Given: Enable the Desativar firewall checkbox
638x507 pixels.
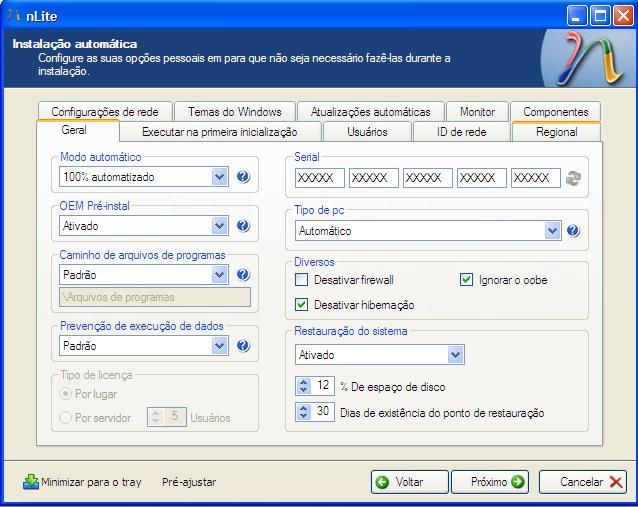Looking at the screenshot, I should pyautogui.click(x=301, y=280).
